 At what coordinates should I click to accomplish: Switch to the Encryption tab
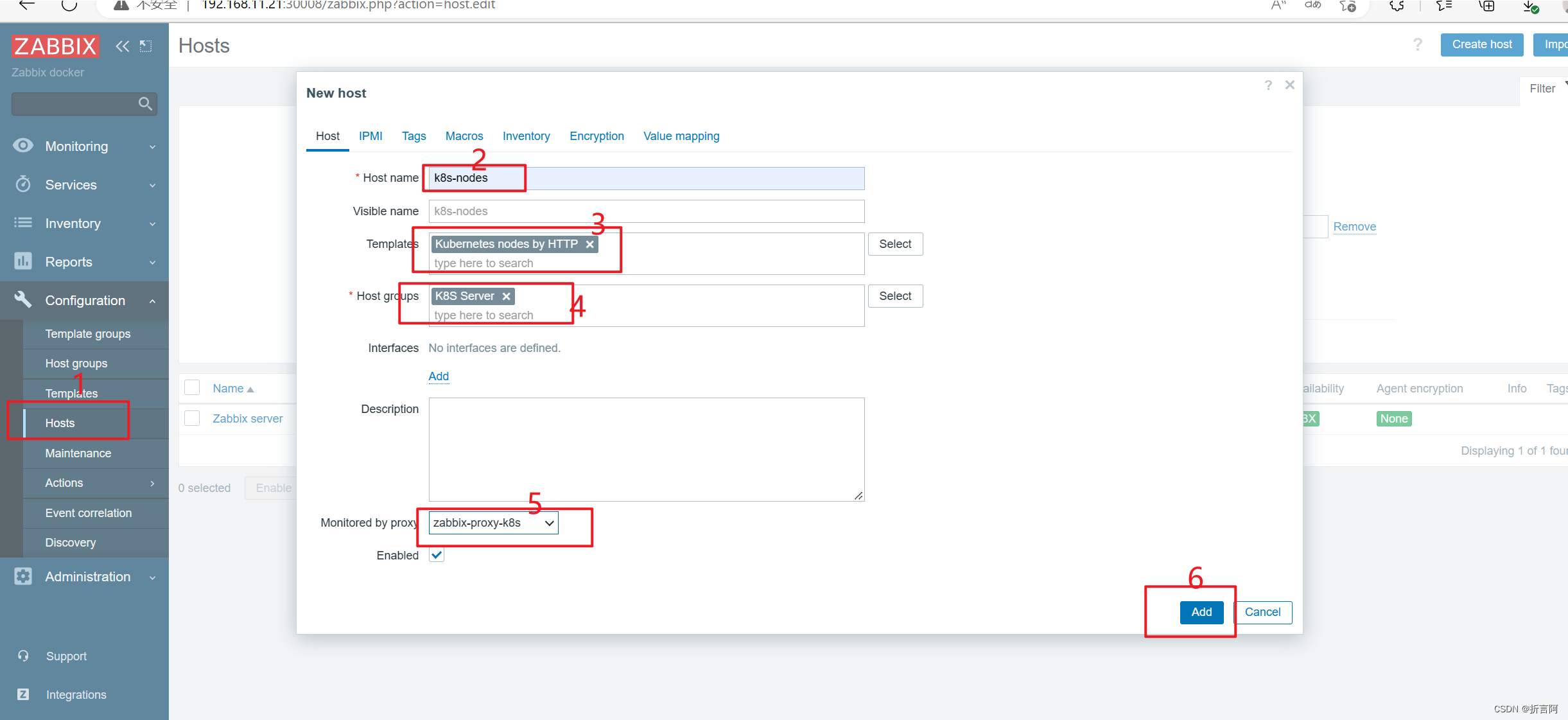(x=597, y=136)
